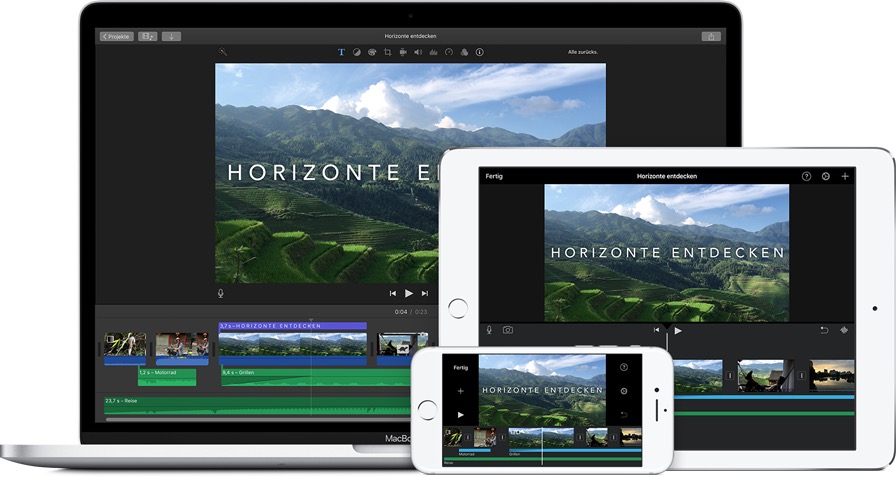This screenshot has height=477, width=896.
Task: Skip to next clip in Mac viewer
Action: pyautogui.click(x=425, y=294)
